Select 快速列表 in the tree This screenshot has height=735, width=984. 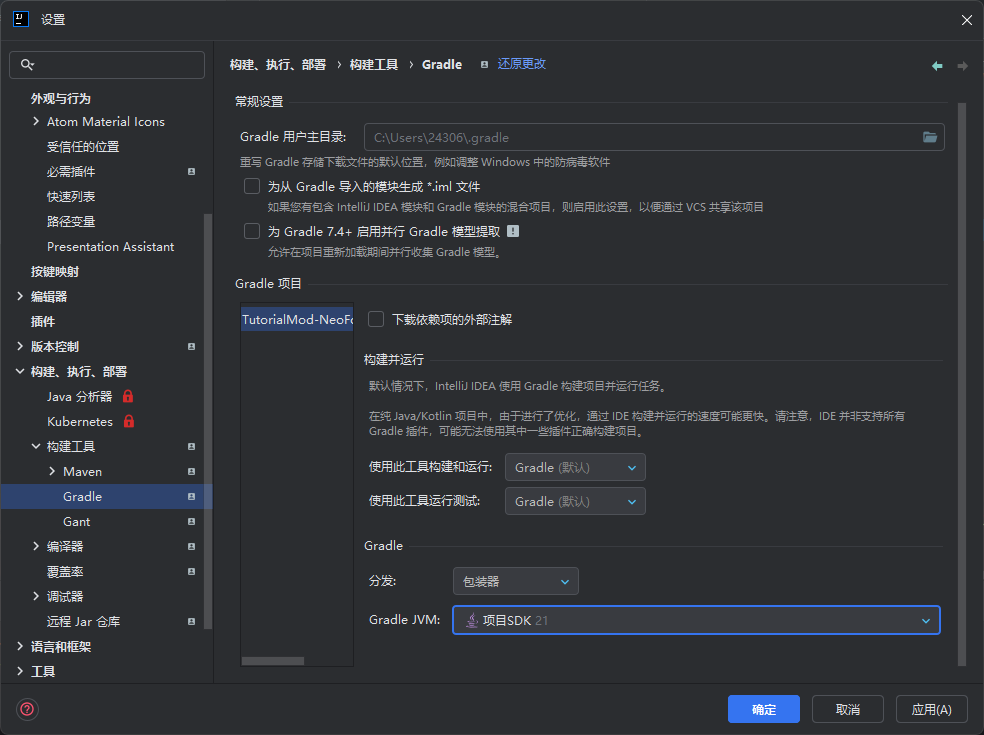point(71,196)
